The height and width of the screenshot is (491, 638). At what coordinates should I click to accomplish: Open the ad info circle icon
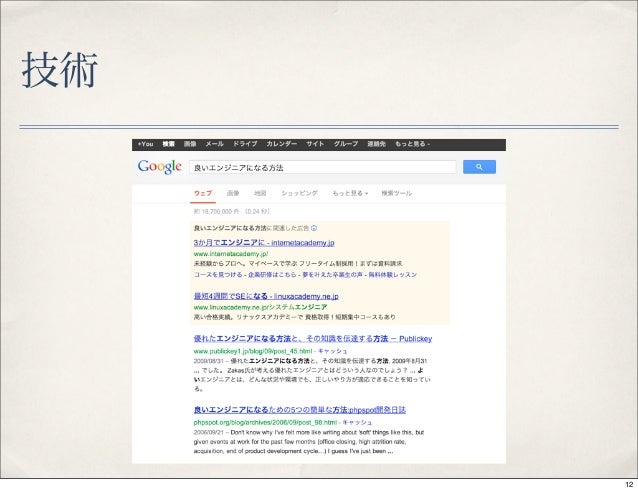point(314,228)
